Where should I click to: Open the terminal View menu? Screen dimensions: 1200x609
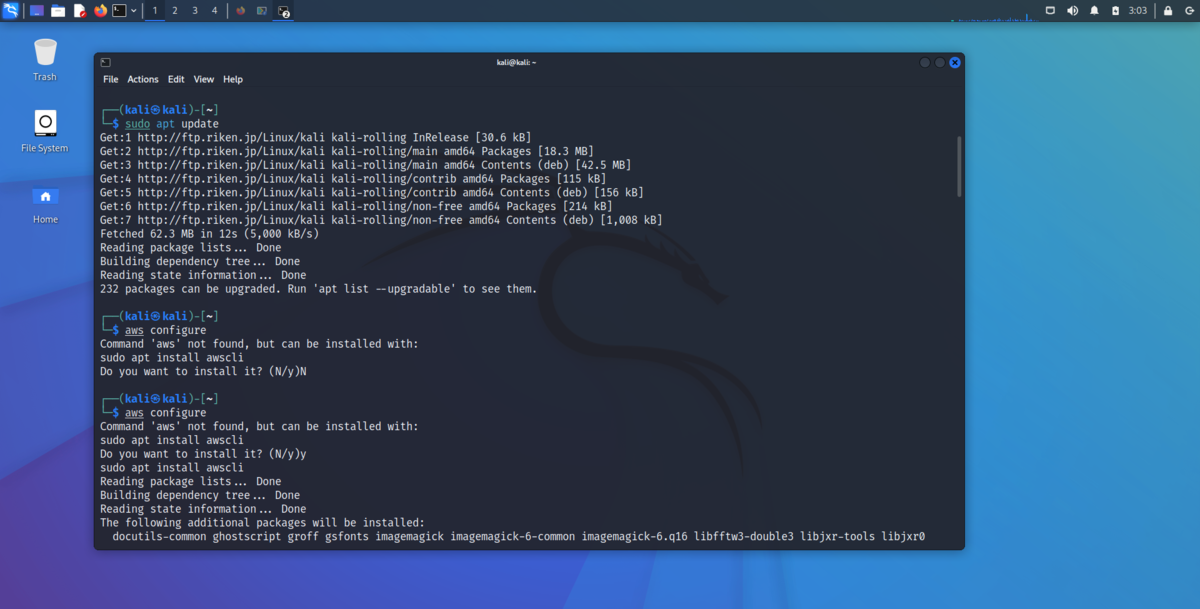tap(204, 79)
